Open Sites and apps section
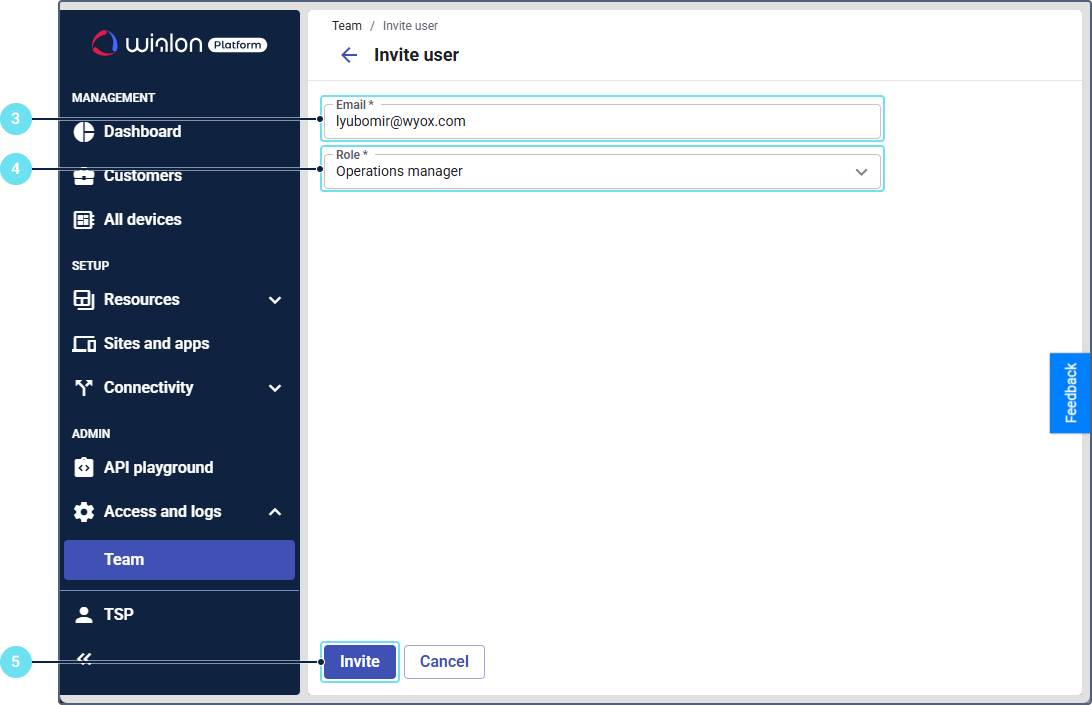1092x705 pixels. click(x=156, y=343)
